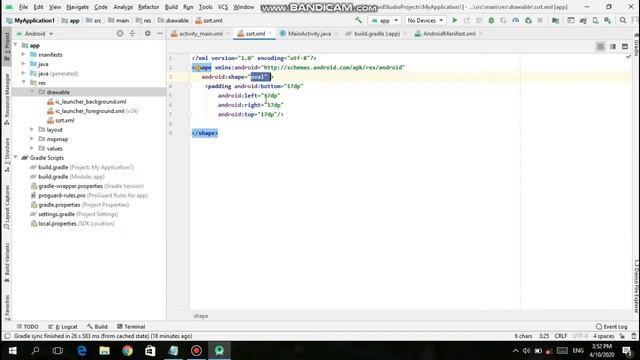Hide the Project panel with minus icon
The image size is (640, 360).
tap(160, 33)
